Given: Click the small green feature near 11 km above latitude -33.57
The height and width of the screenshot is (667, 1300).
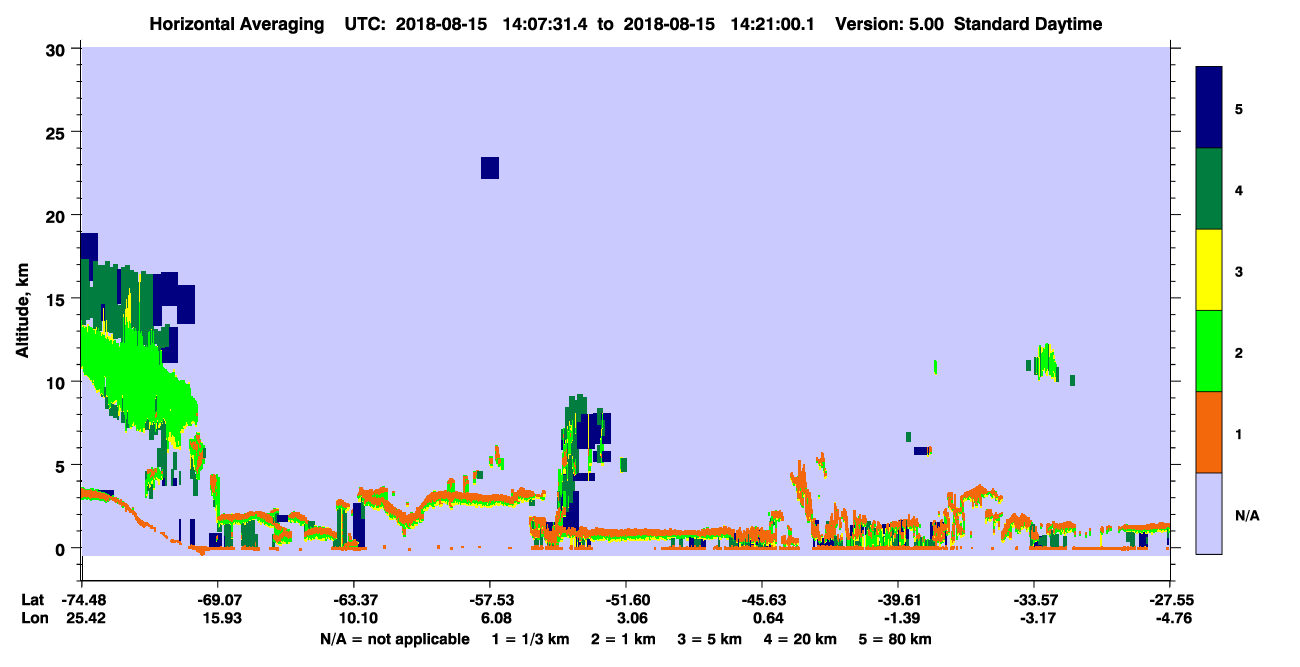Looking at the screenshot, I should click(1047, 361).
